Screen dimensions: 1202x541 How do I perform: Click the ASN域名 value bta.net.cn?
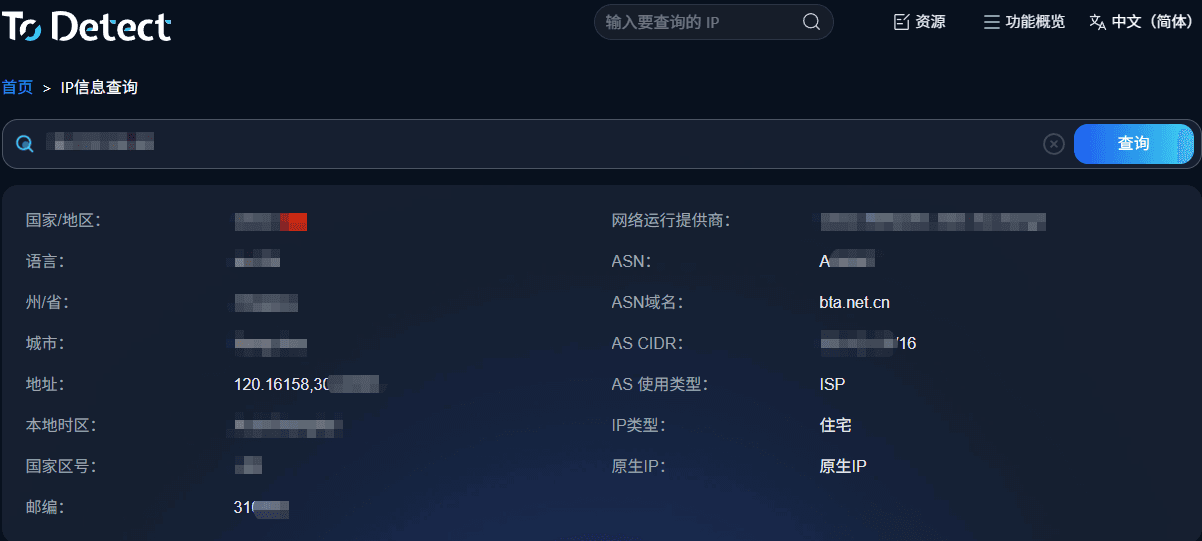854,302
